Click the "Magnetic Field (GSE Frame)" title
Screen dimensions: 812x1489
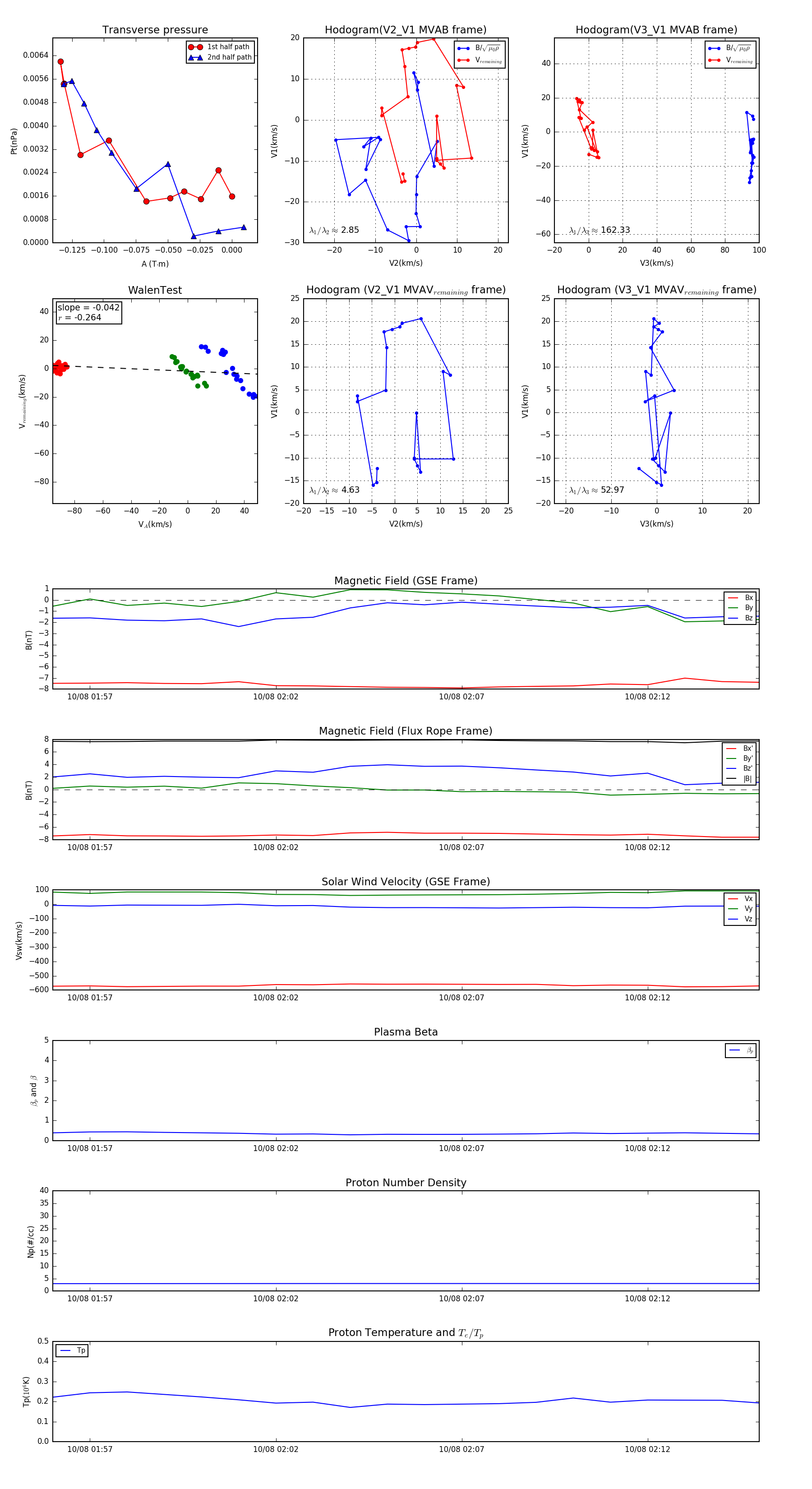coord(406,581)
